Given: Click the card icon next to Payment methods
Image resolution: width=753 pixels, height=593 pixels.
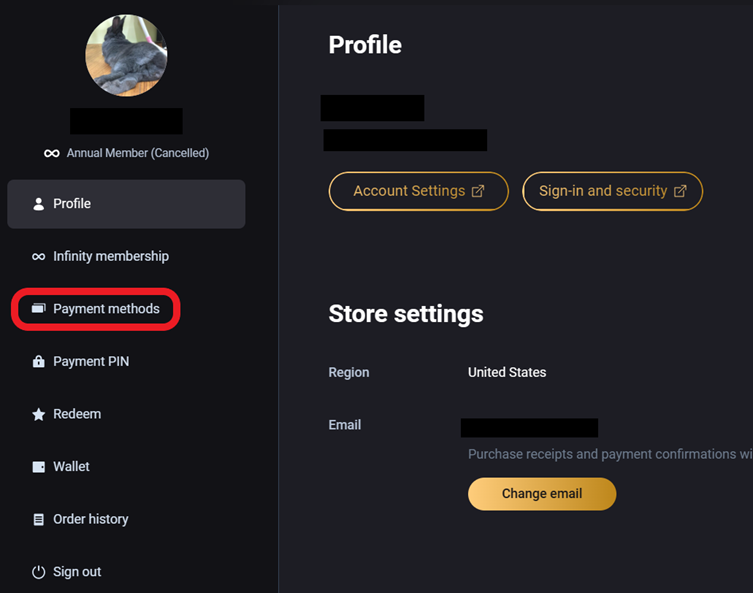Looking at the screenshot, I should 38,308.
